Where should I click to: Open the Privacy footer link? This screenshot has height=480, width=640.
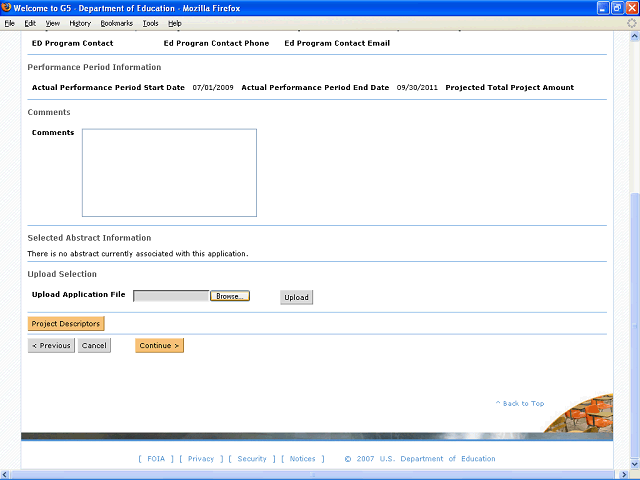(201, 458)
